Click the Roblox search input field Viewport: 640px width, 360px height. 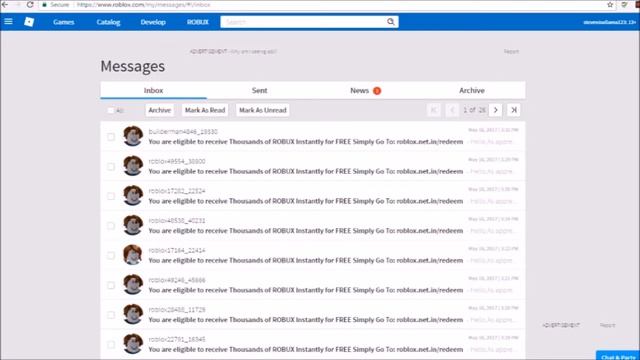click(x=304, y=22)
